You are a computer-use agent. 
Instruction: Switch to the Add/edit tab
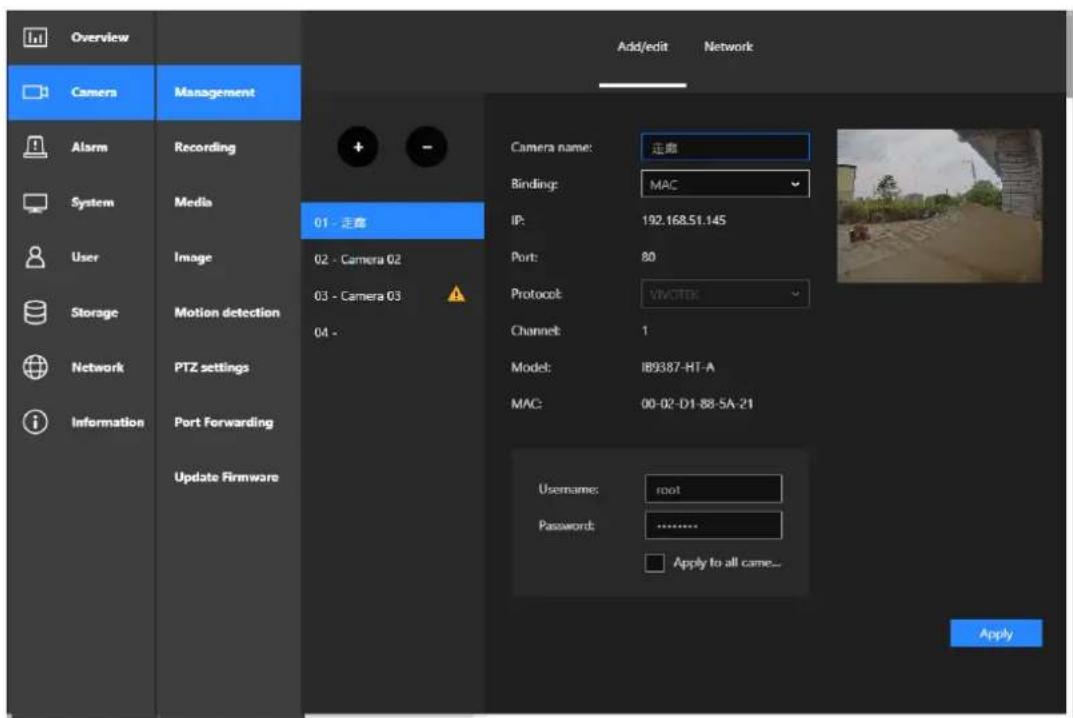click(x=642, y=47)
